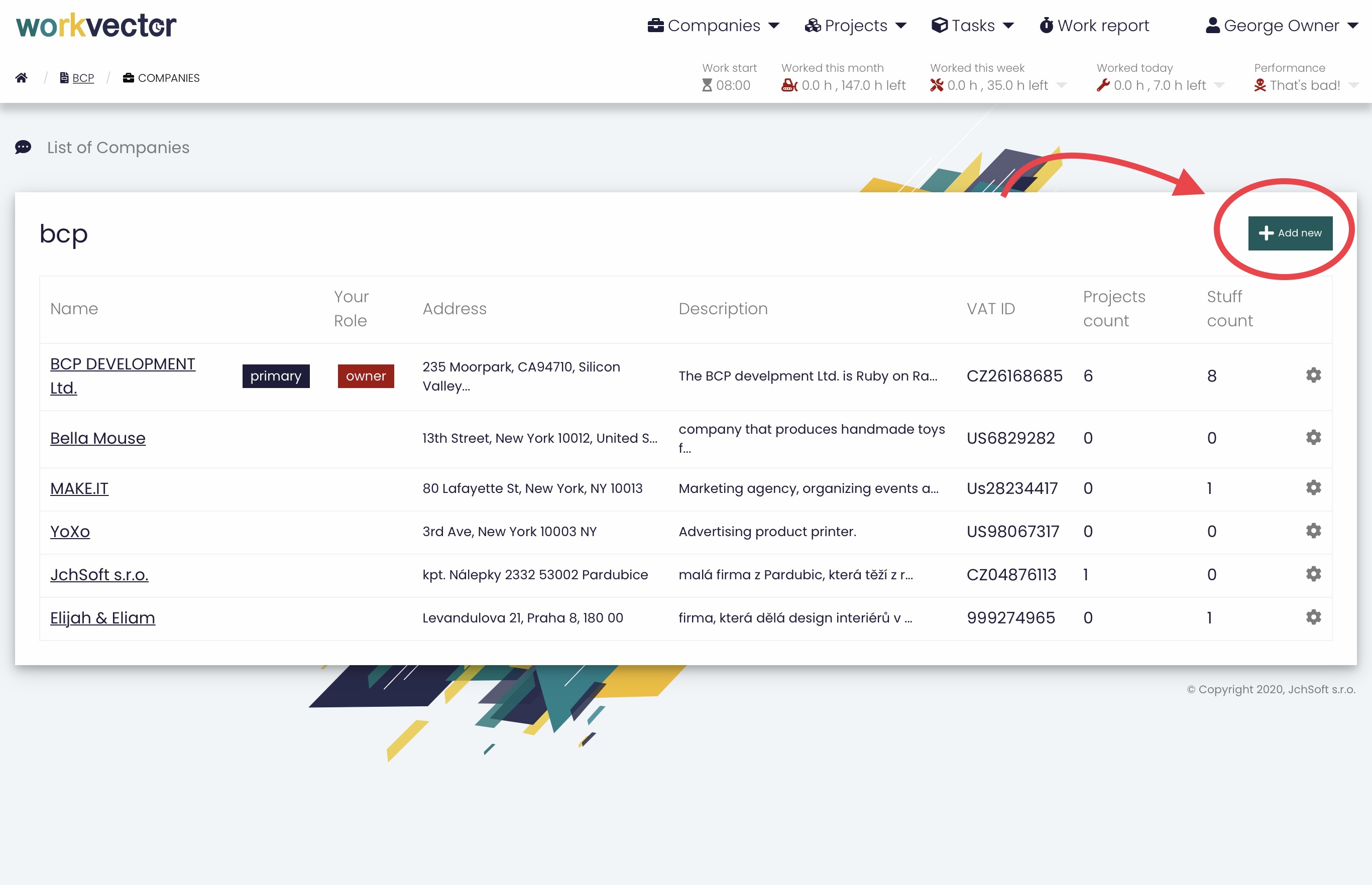Image resolution: width=1372 pixels, height=885 pixels.
Task: Open gear options for Elijah & Eliam
Action: pyautogui.click(x=1313, y=616)
